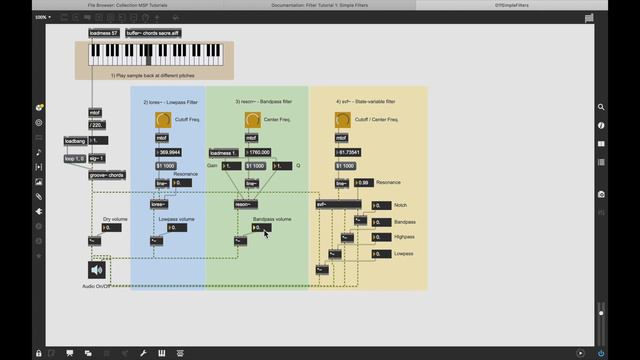Click the 61.73541 frequency number box
This screenshot has width=640, height=360.
tap(348, 153)
